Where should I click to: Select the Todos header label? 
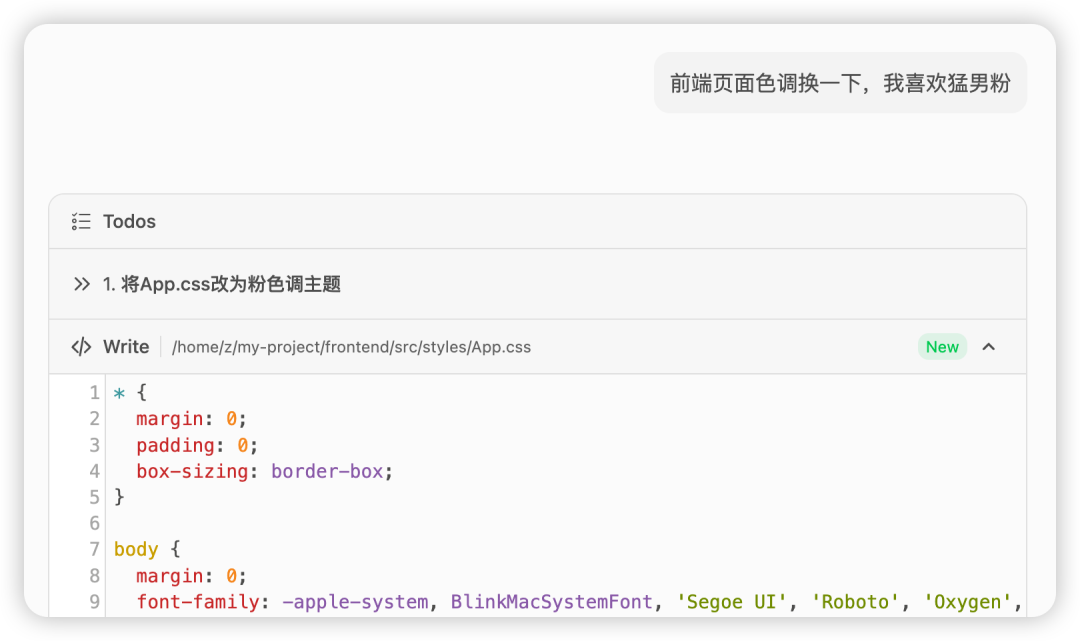[130, 221]
